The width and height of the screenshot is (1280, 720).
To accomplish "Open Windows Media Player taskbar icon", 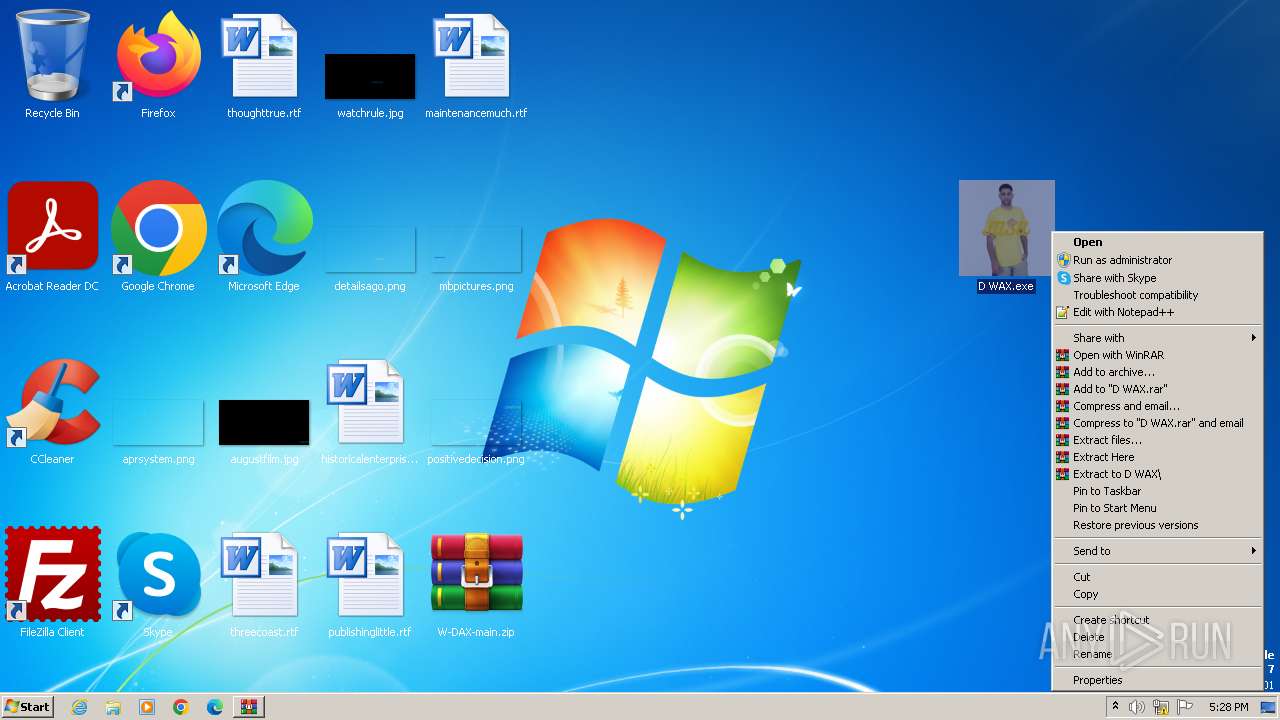I will pyautogui.click(x=147, y=707).
